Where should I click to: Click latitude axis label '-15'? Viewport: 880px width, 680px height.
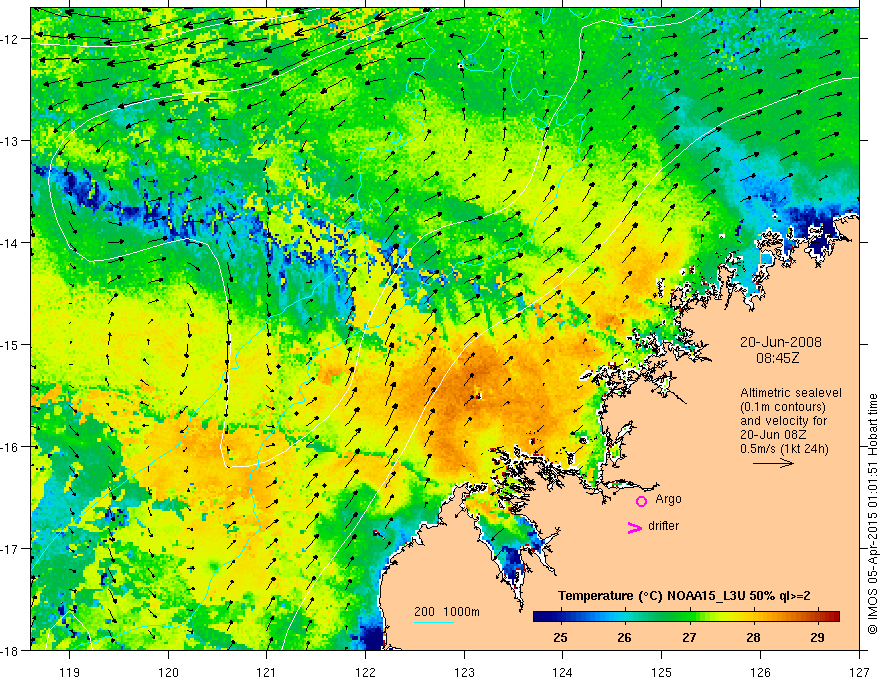(x=11, y=344)
